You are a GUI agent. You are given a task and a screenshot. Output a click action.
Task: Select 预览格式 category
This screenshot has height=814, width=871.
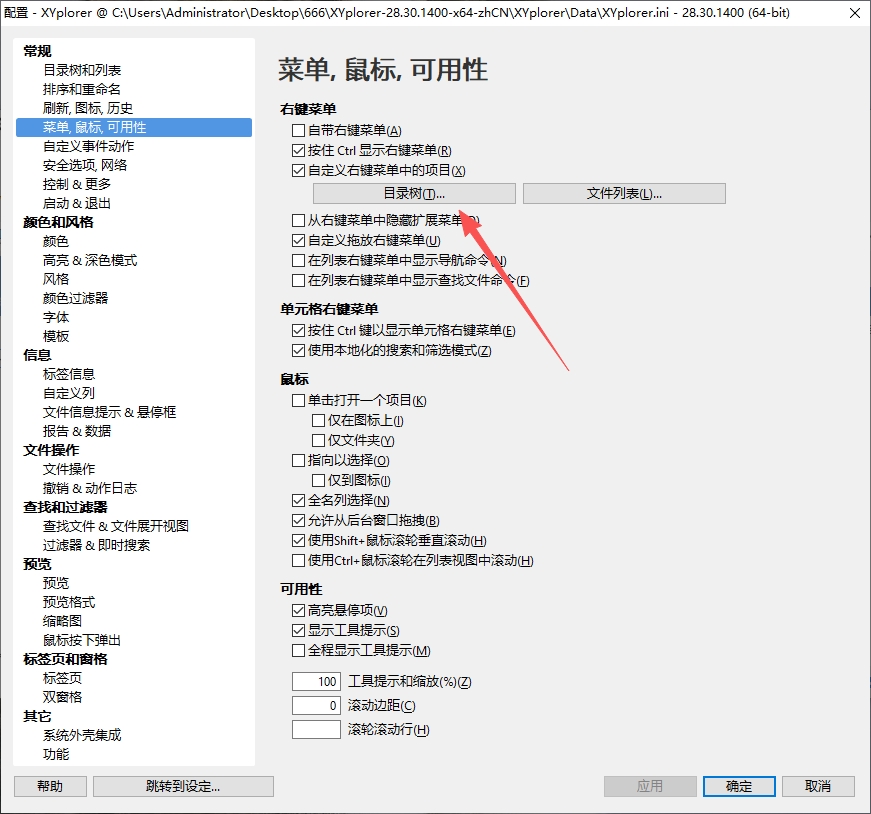click(x=69, y=602)
